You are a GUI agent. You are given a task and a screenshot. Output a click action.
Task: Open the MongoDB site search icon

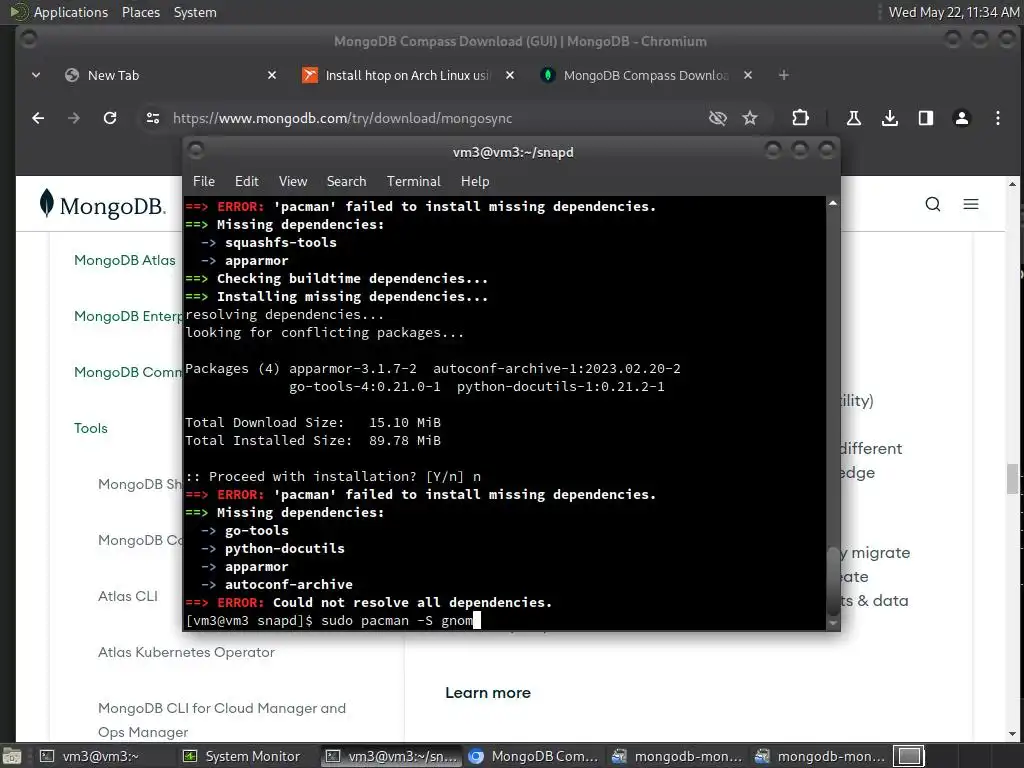pos(933,204)
